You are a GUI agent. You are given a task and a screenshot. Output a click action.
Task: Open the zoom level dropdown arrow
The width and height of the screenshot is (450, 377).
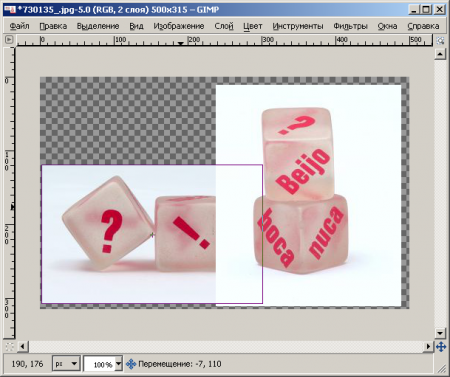coord(118,364)
